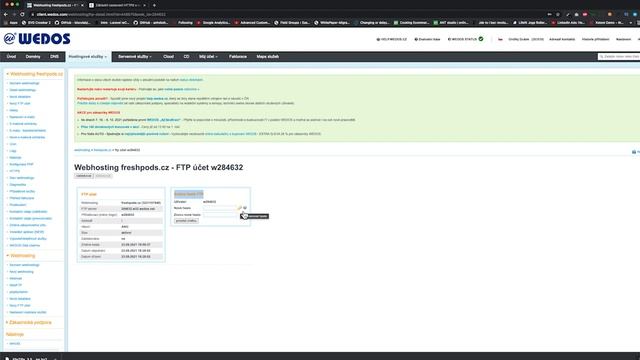Viewport: 640px width, 360px height.
Task: Open the Nástroje sidebar heading
Action: click(x=15, y=334)
